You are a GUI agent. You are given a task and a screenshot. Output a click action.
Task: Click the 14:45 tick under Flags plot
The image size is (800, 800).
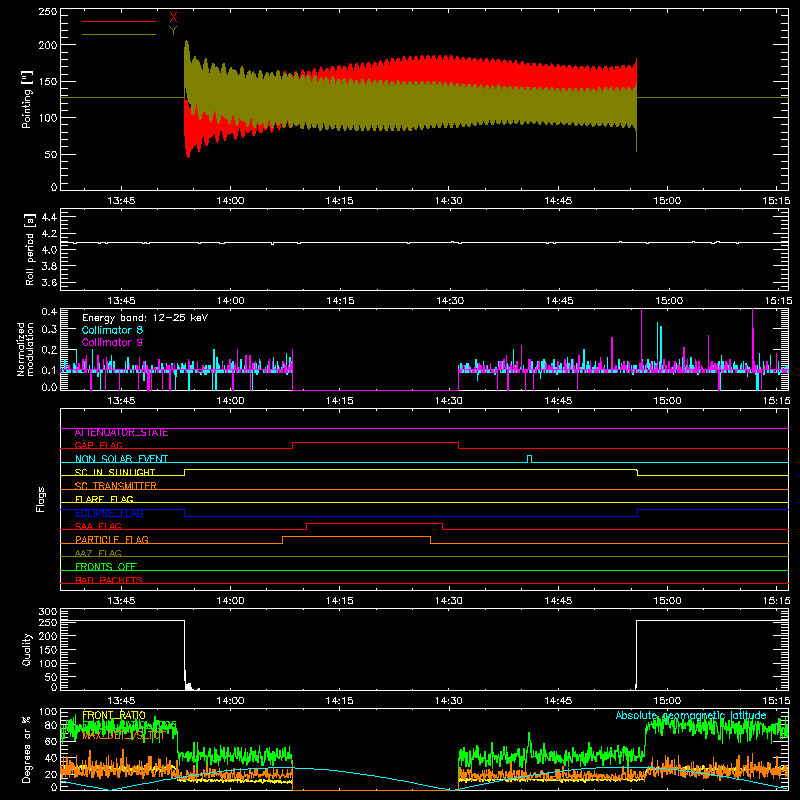coord(558,601)
